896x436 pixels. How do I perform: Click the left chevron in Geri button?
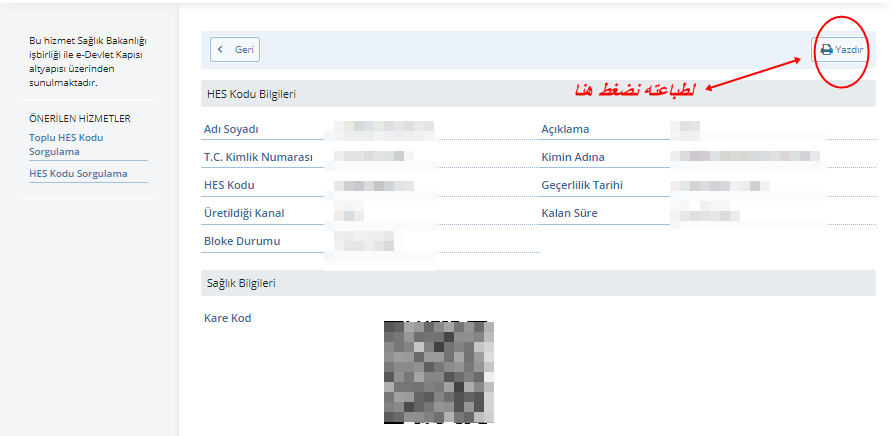221,50
